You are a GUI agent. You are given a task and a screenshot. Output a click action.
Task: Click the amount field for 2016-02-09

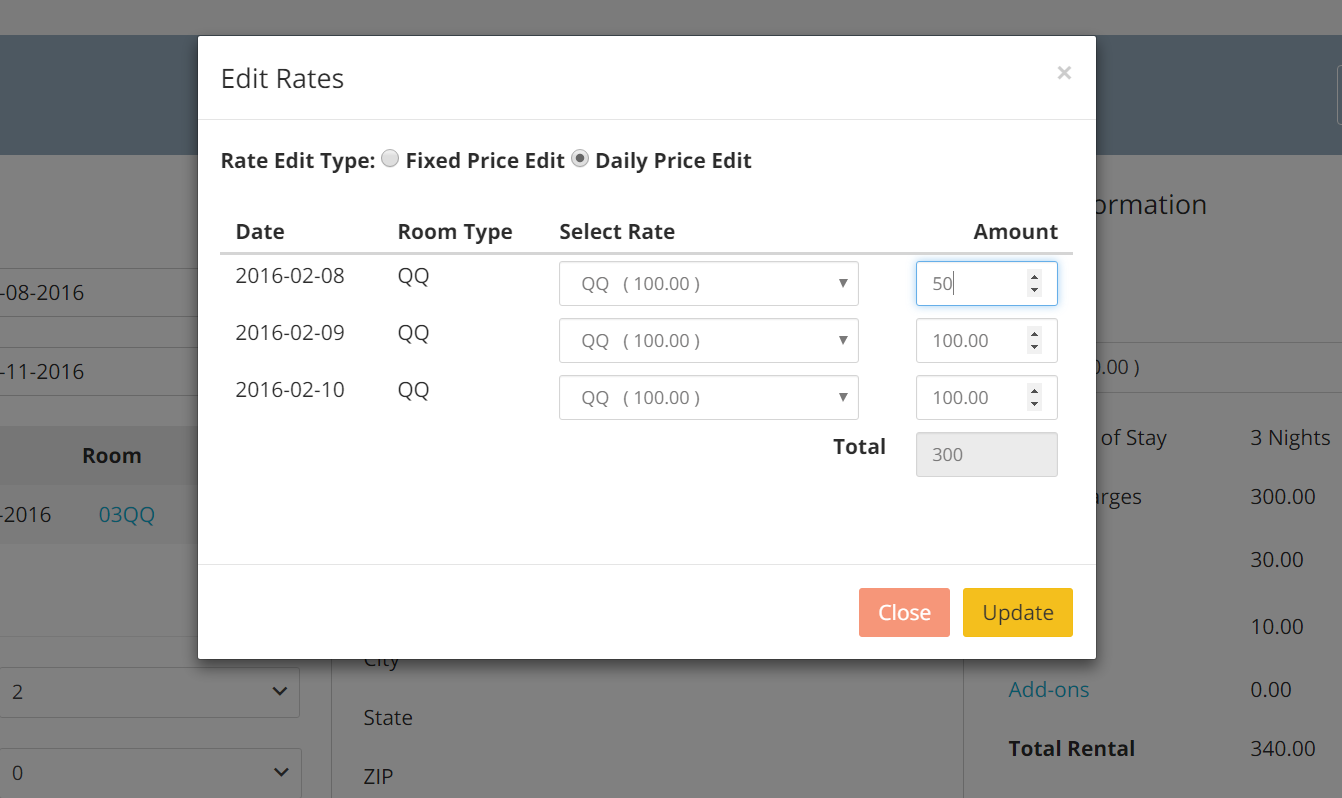[x=987, y=341]
